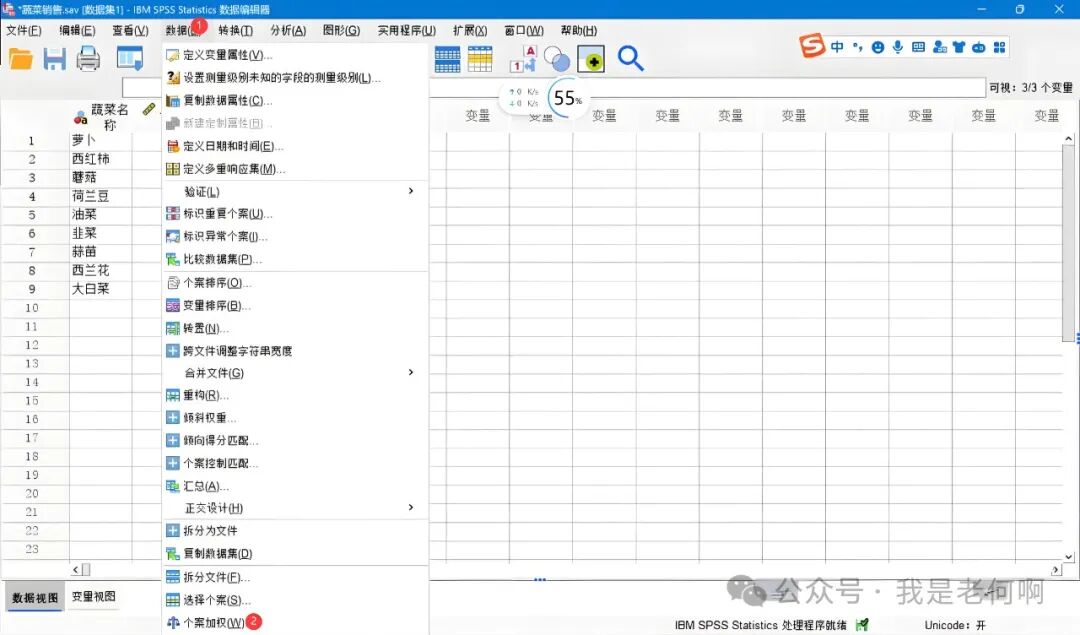
Task: Choose 跨文件调整字符串宽度 entry
Action: [295, 351]
